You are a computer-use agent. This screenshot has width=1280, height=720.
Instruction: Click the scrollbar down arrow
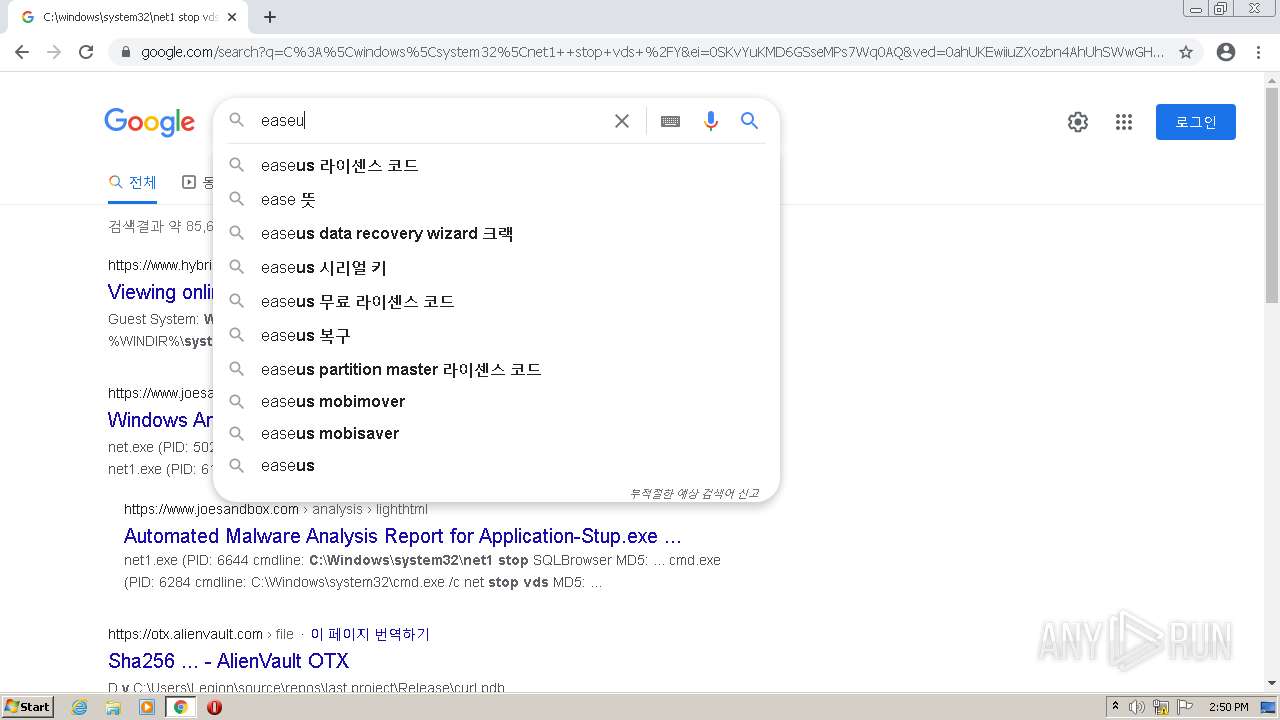(1272, 683)
